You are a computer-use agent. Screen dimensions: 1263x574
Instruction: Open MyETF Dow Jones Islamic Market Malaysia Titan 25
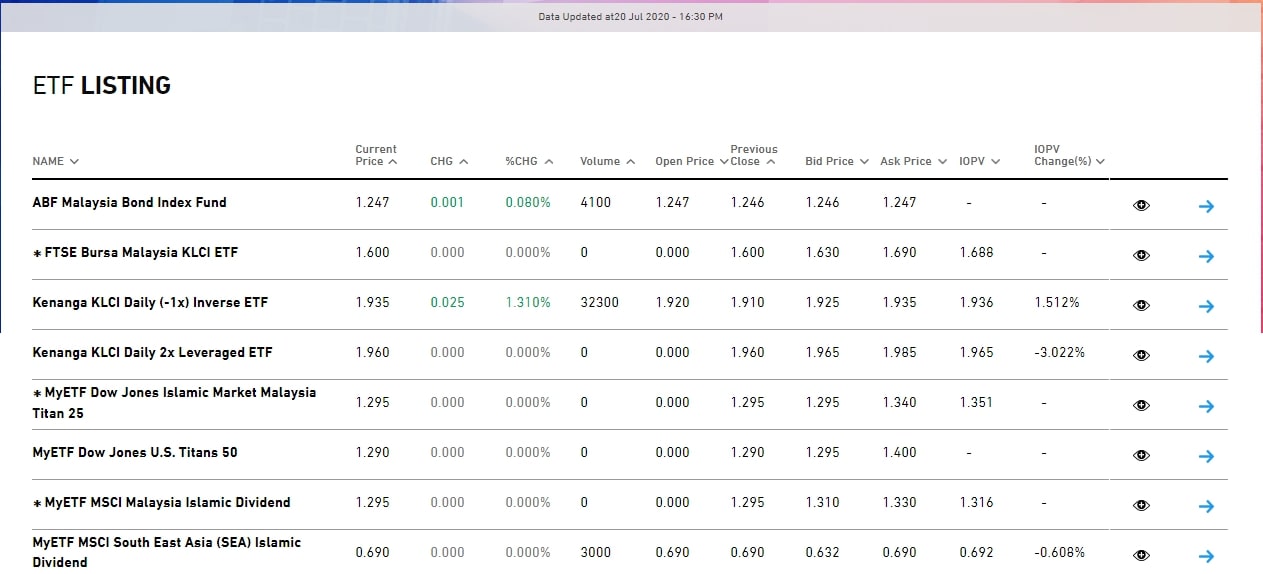[x=174, y=402]
